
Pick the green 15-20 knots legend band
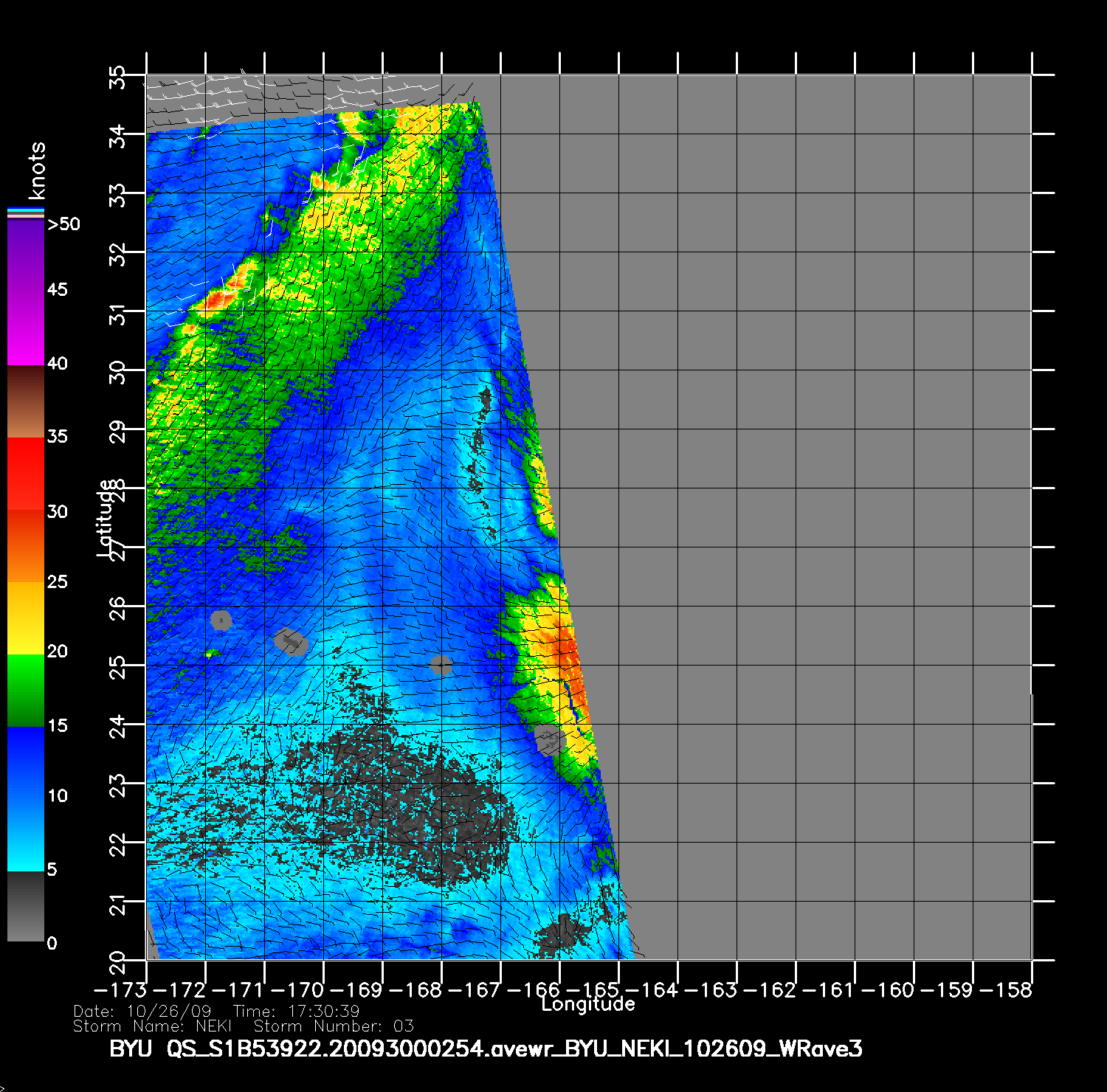pyautogui.click(x=25, y=690)
